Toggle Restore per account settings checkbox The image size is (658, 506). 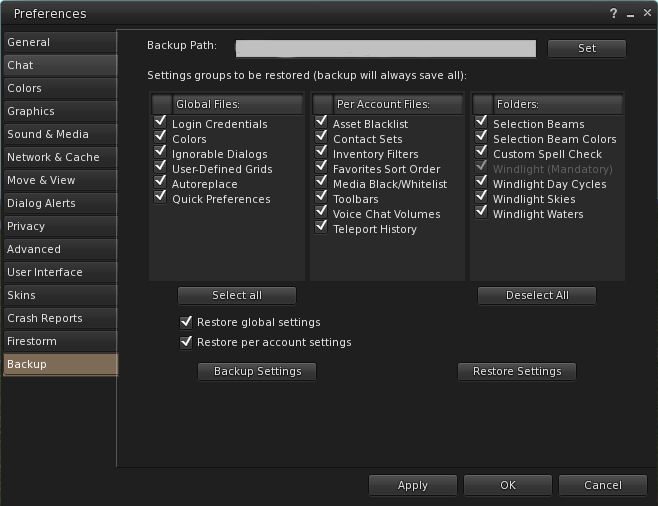pyautogui.click(x=186, y=342)
